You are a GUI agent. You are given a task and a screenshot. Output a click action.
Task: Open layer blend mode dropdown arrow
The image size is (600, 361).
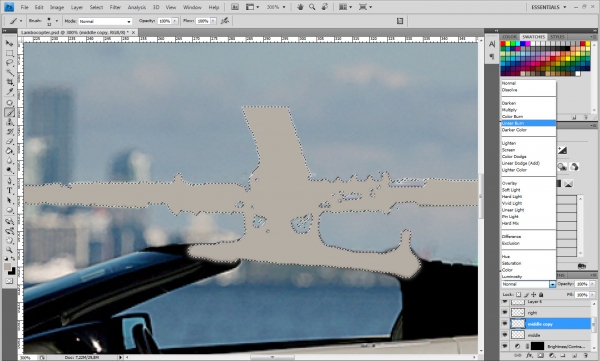pos(552,284)
